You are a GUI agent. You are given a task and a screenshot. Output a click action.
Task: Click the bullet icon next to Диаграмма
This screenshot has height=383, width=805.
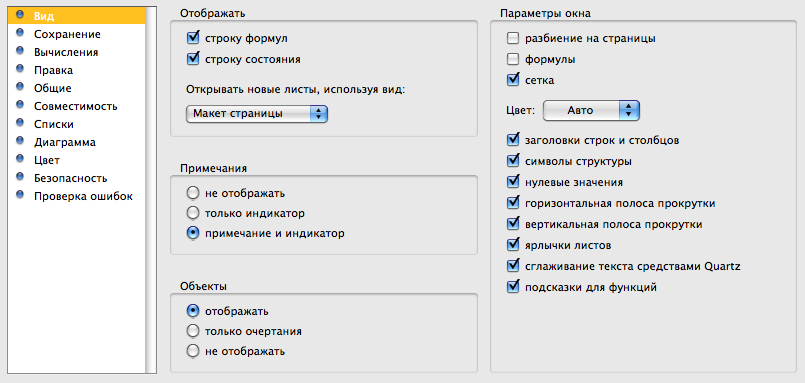click(x=20, y=141)
